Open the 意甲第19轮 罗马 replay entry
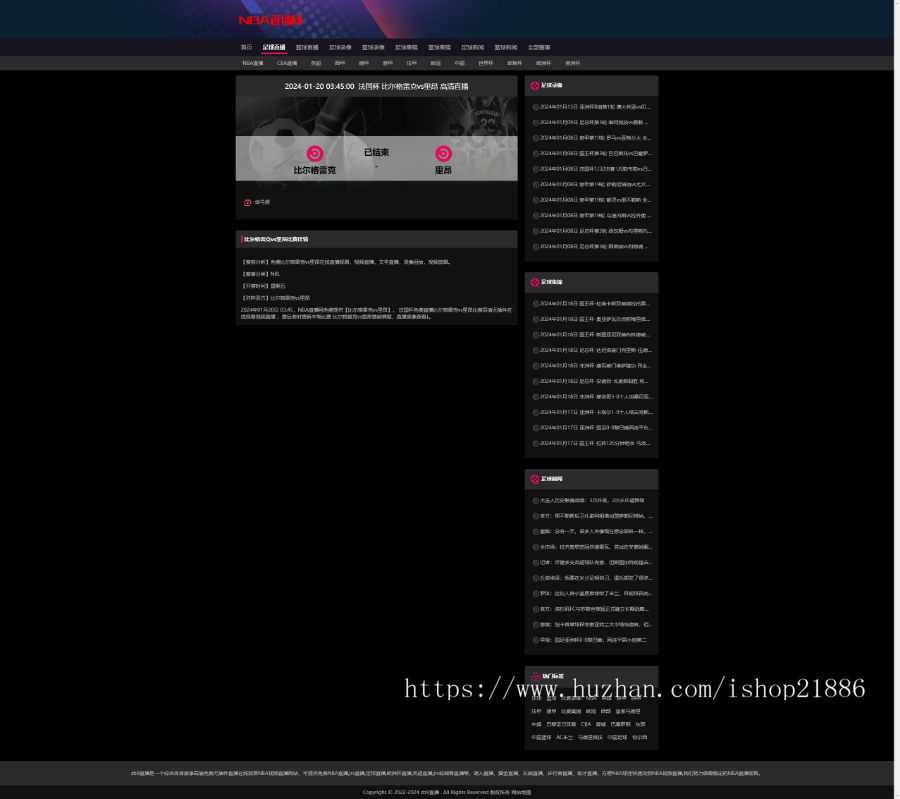 [595, 138]
